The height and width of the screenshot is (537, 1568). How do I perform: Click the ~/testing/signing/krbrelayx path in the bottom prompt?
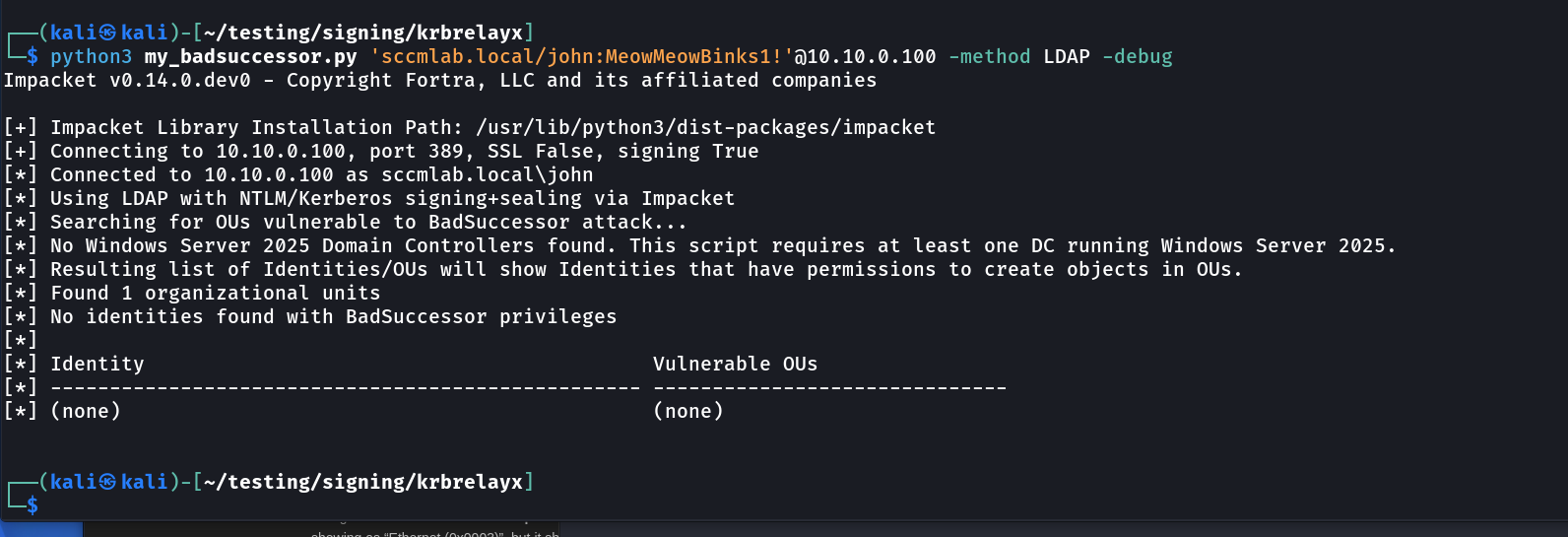(362, 483)
